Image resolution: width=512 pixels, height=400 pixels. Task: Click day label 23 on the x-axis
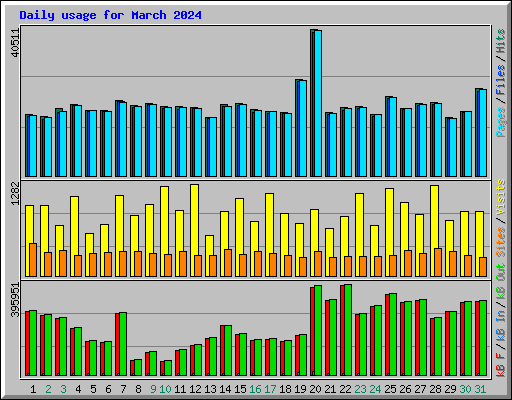(x=360, y=389)
